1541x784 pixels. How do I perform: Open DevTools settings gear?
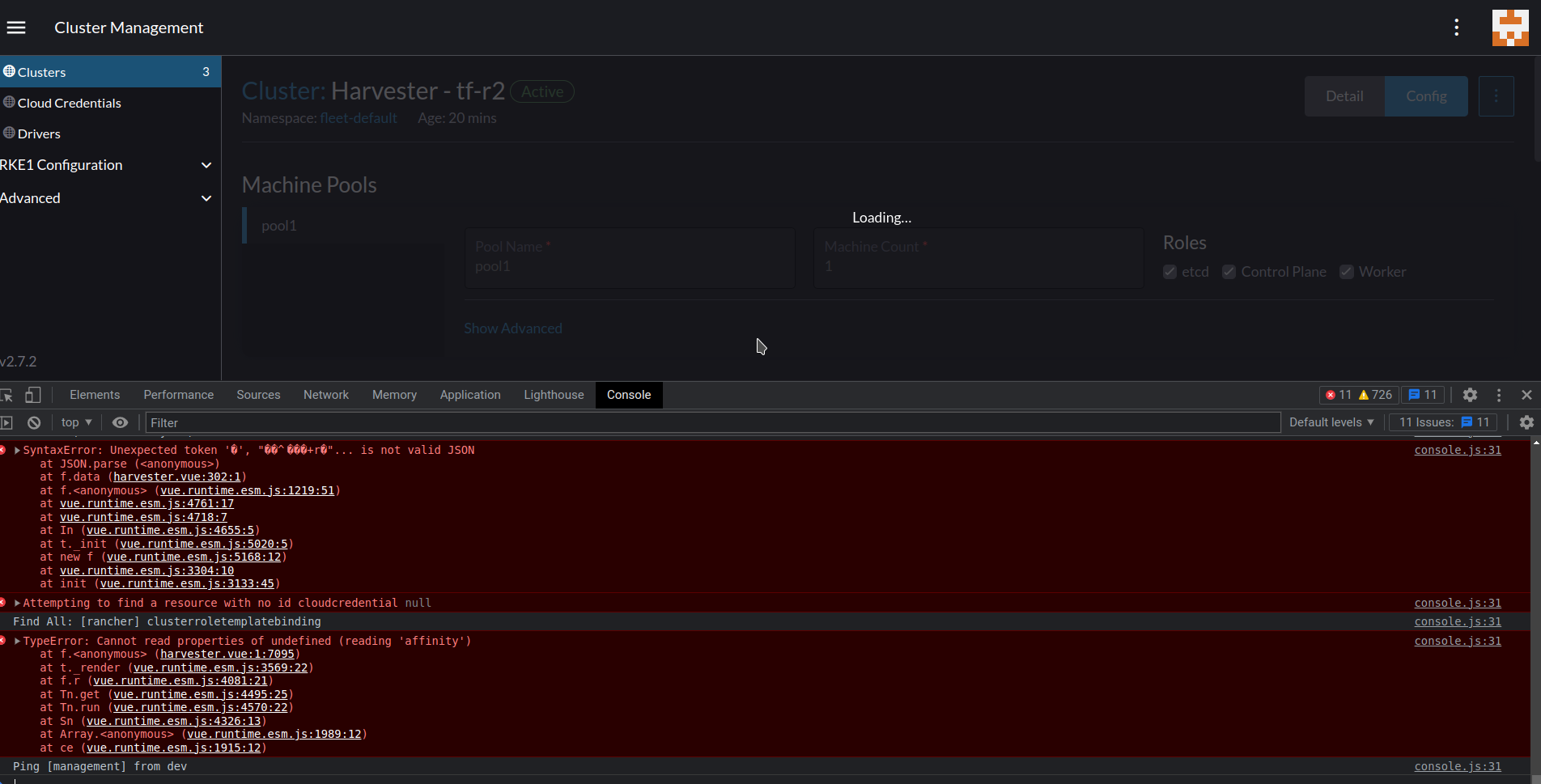[x=1471, y=395]
